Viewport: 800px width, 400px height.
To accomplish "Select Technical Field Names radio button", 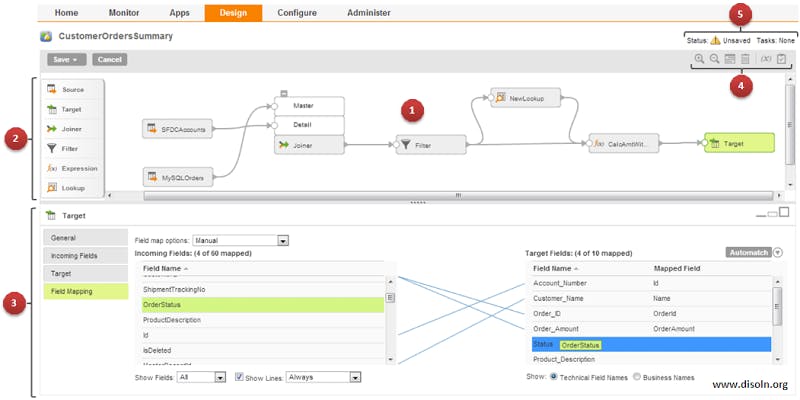I will pyautogui.click(x=553, y=377).
